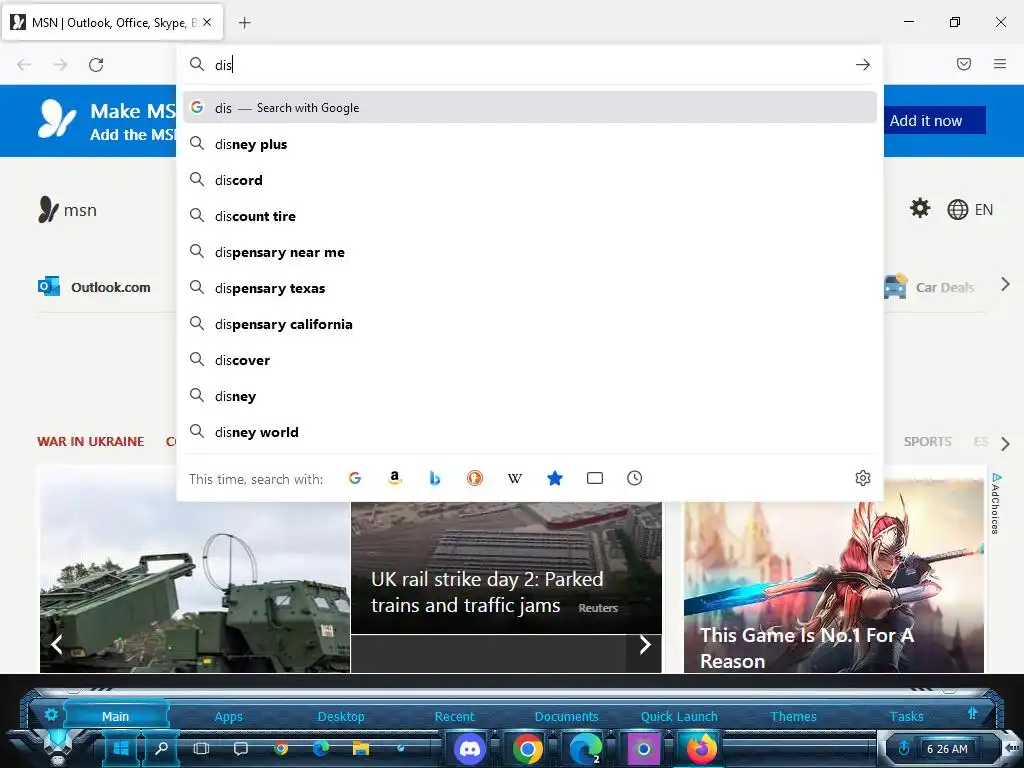Select the Tasks tab in dock
Image resolution: width=1024 pixels, height=768 pixels.
pyautogui.click(x=906, y=716)
